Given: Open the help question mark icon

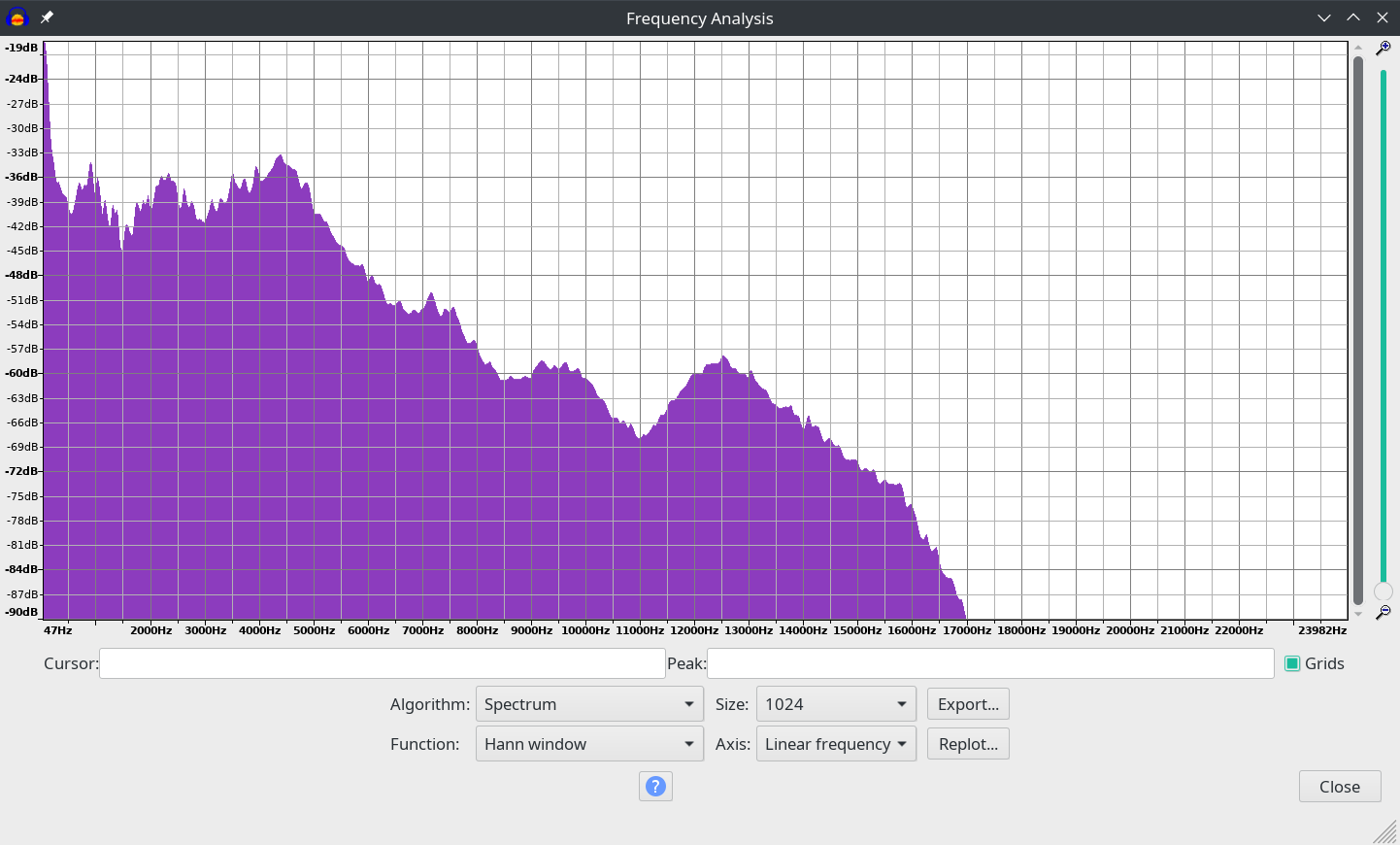Looking at the screenshot, I should coord(655,786).
